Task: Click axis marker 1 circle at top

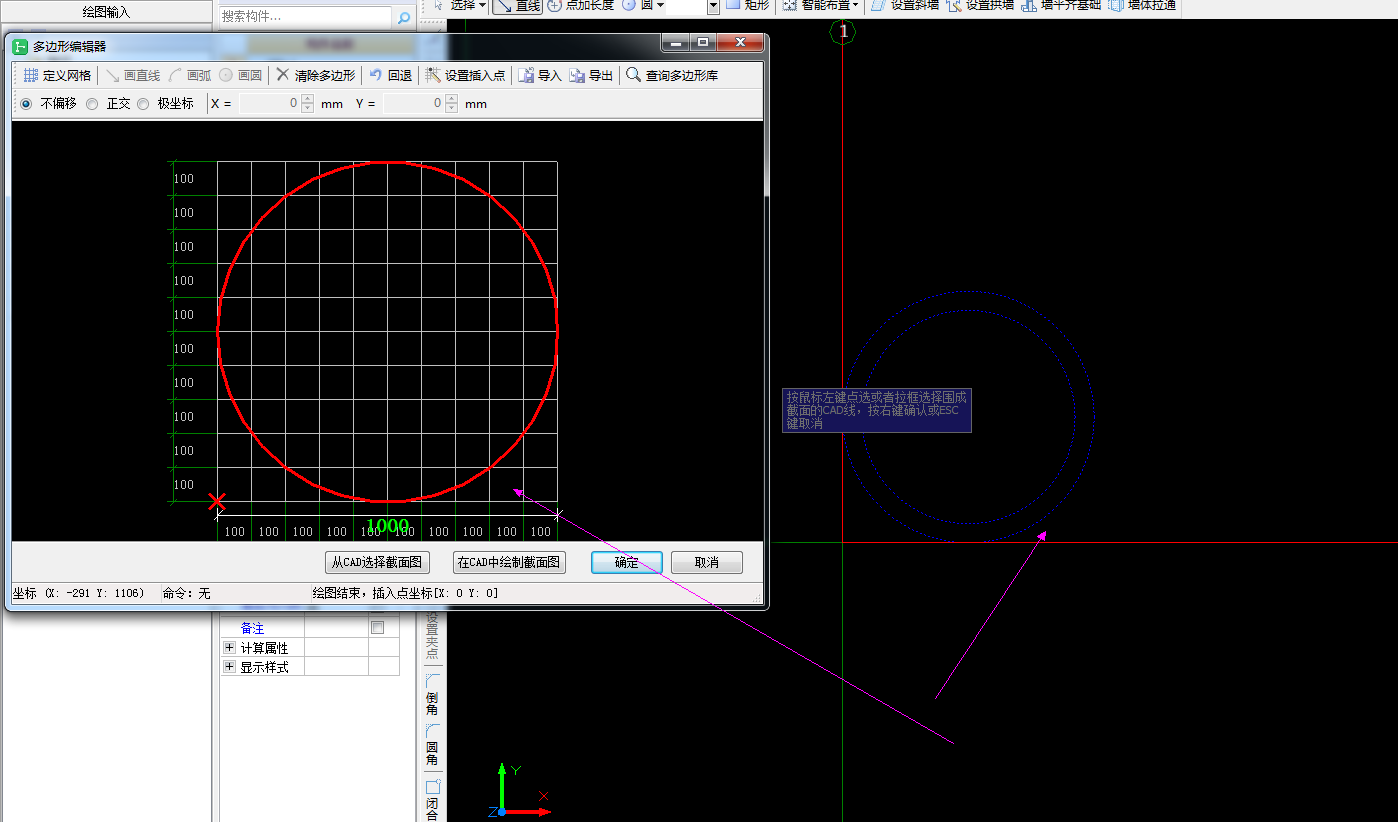Action: click(843, 32)
